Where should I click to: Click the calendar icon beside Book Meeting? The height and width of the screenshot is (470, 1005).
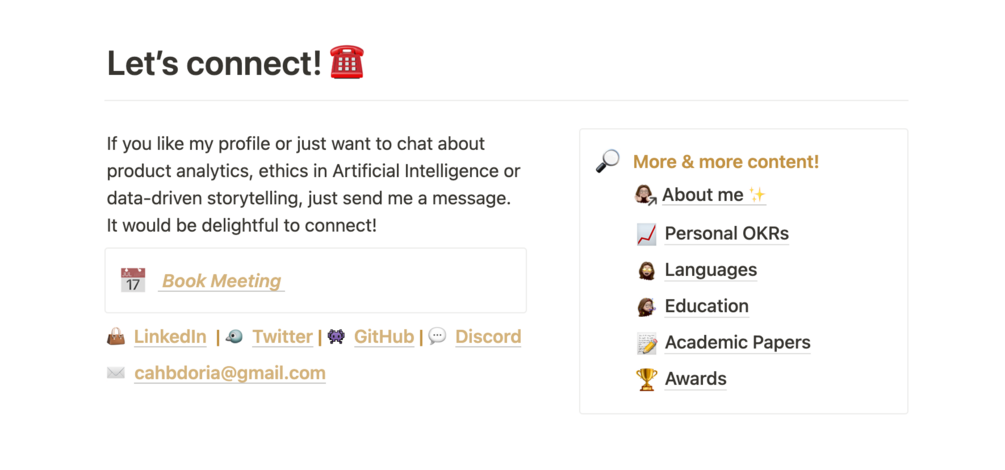(x=133, y=280)
